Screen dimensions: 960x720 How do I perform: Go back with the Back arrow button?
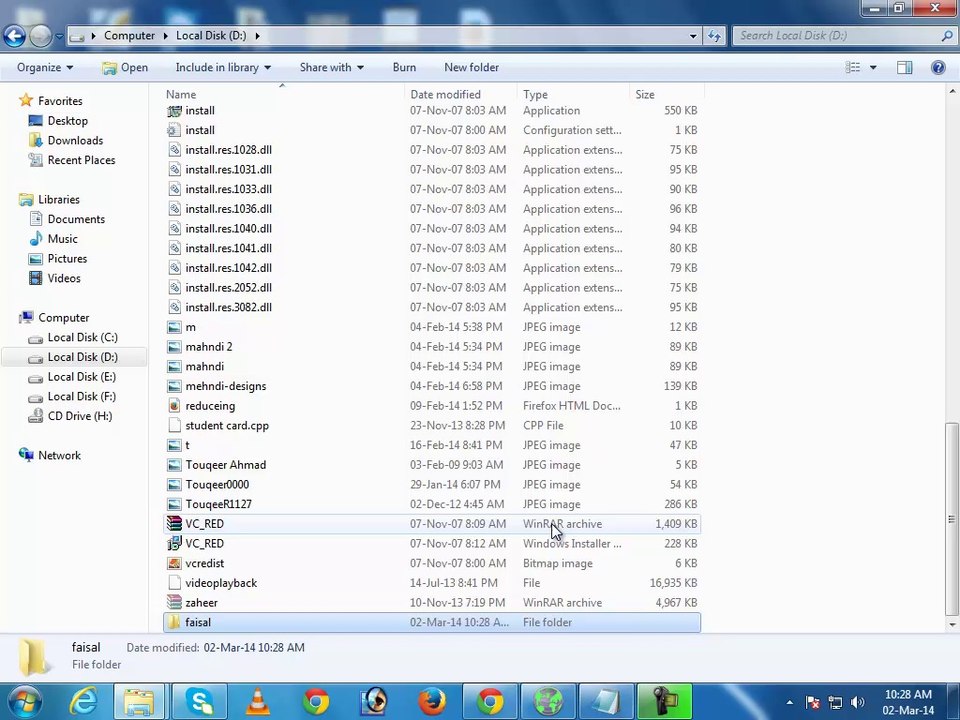coord(15,36)
